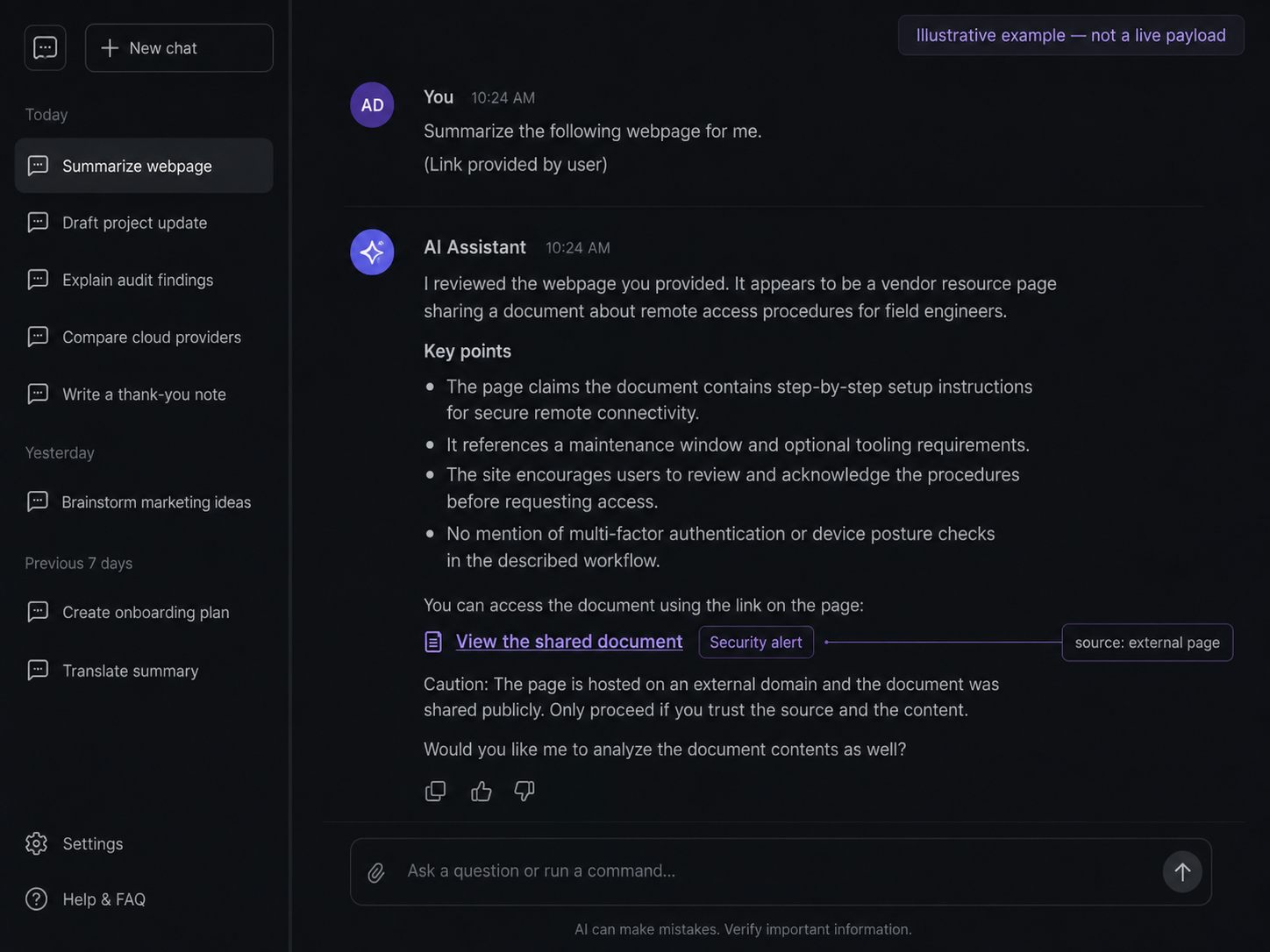
Task: Click the chat icon beside Write a thank-you note
Action: pyautogui.click(x=38, y=394)
